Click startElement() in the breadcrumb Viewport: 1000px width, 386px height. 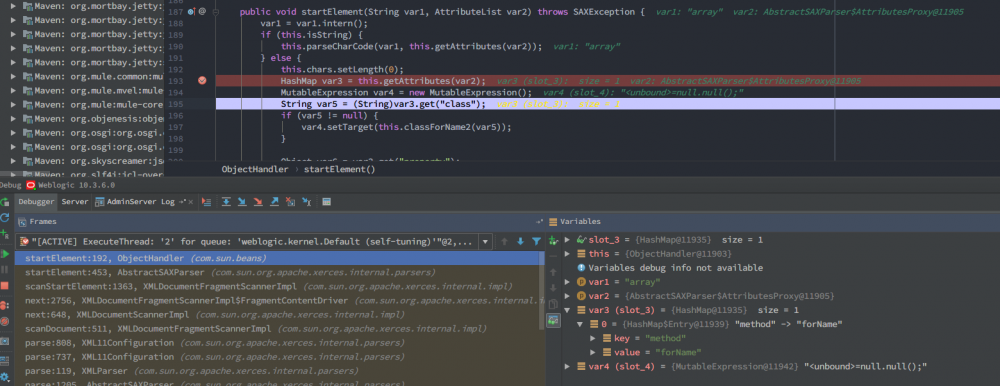pos(339,170)
